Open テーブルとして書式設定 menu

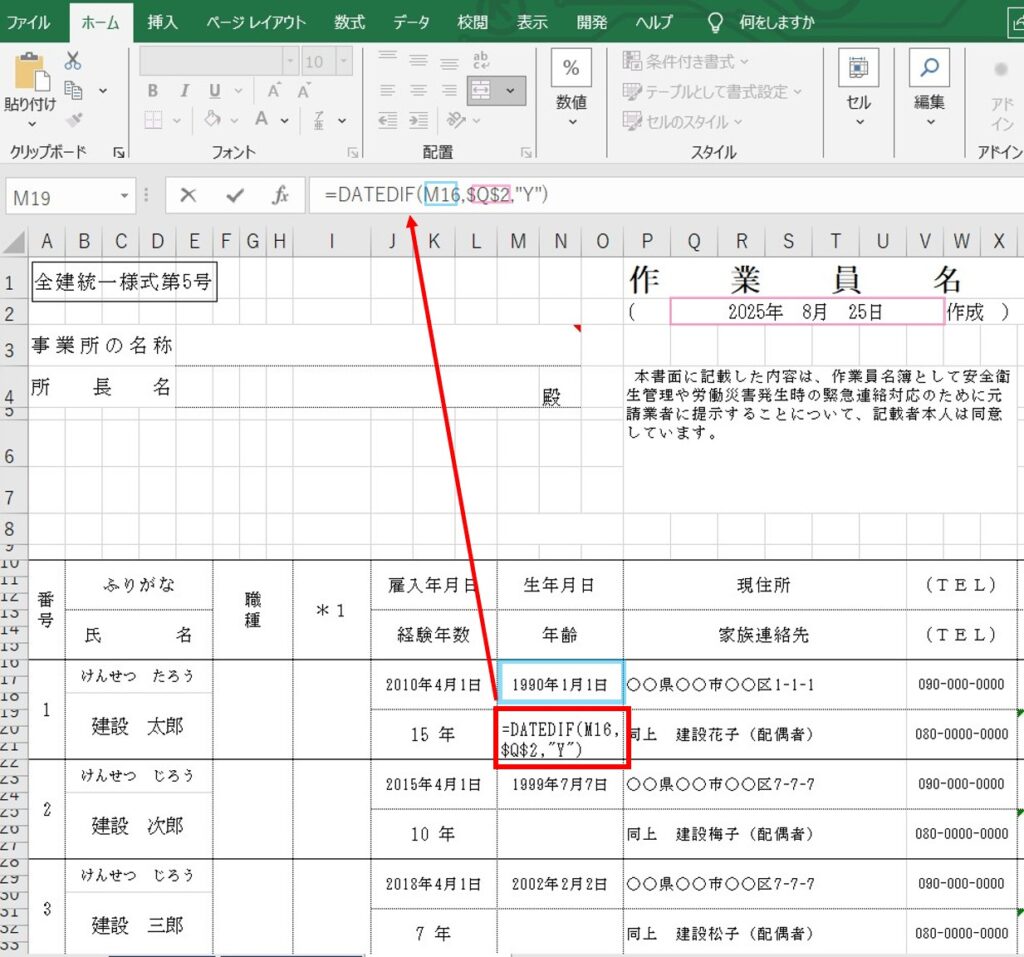coord(712,91)
